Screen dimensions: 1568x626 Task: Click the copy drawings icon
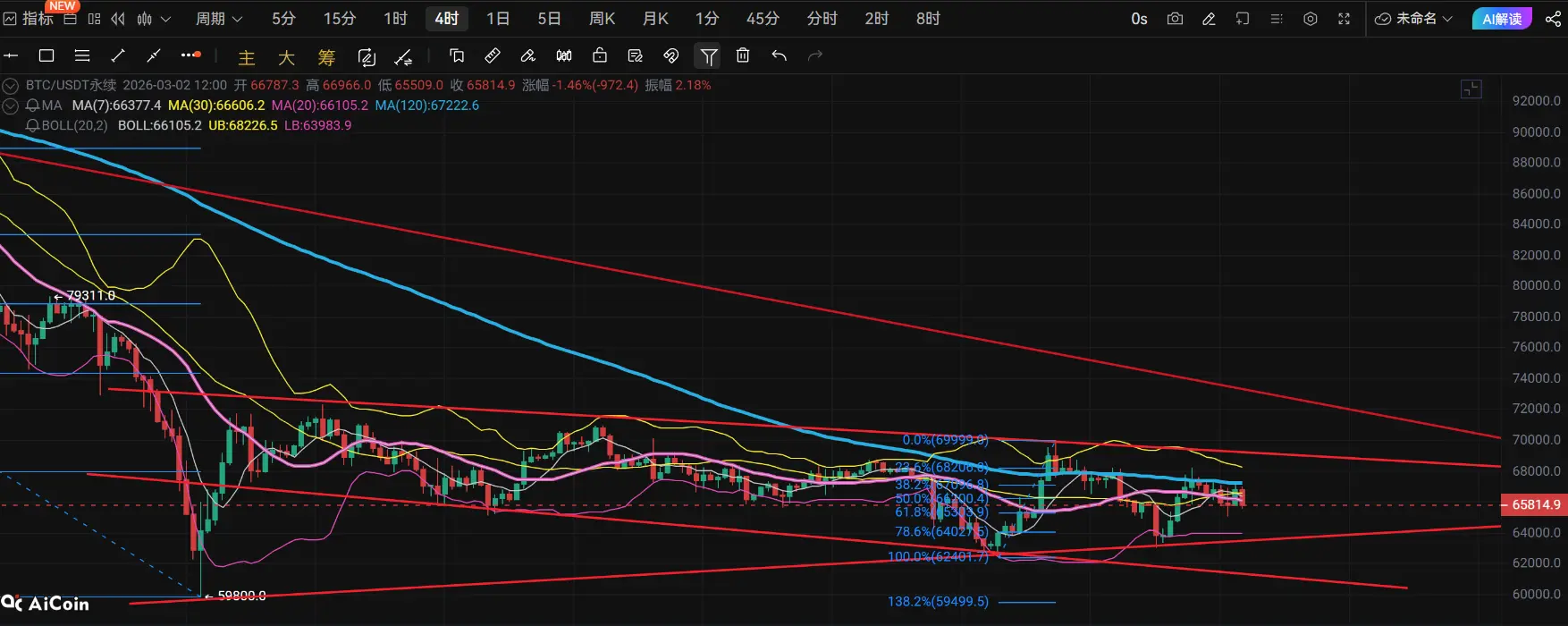tap(457, 55)
